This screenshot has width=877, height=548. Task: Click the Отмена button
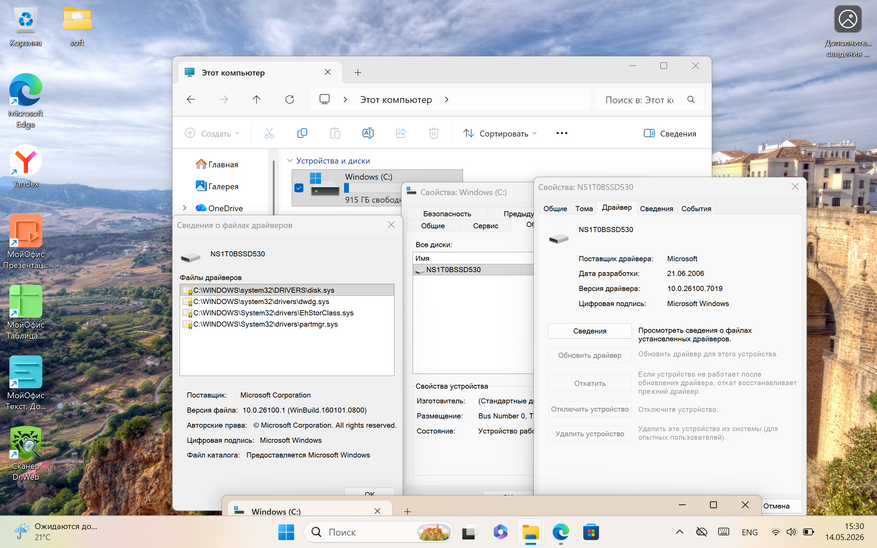pos(776,506)
